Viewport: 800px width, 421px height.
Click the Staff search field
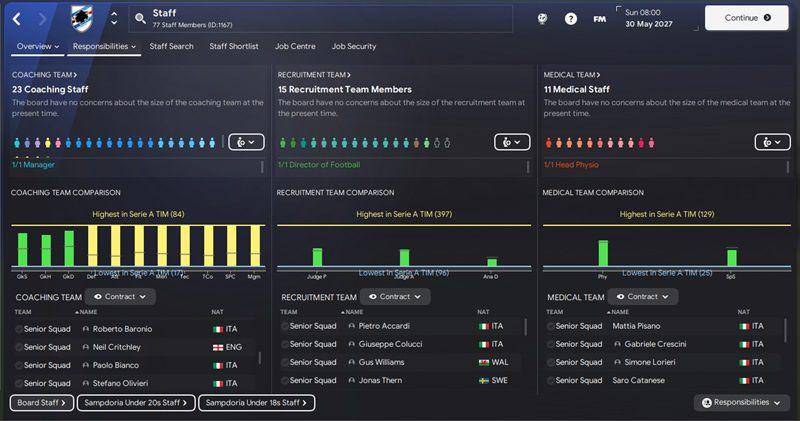click(x=320, y=19)
